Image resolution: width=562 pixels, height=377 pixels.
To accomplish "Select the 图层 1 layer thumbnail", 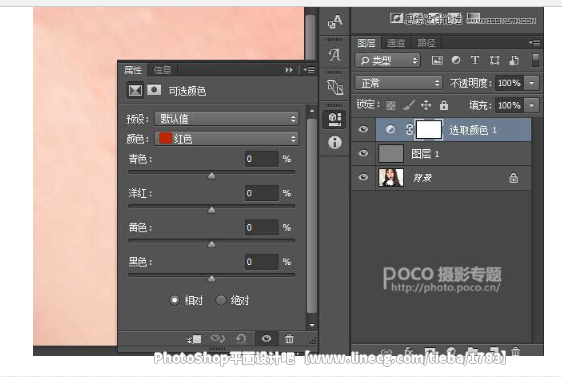I will (391, 153).
